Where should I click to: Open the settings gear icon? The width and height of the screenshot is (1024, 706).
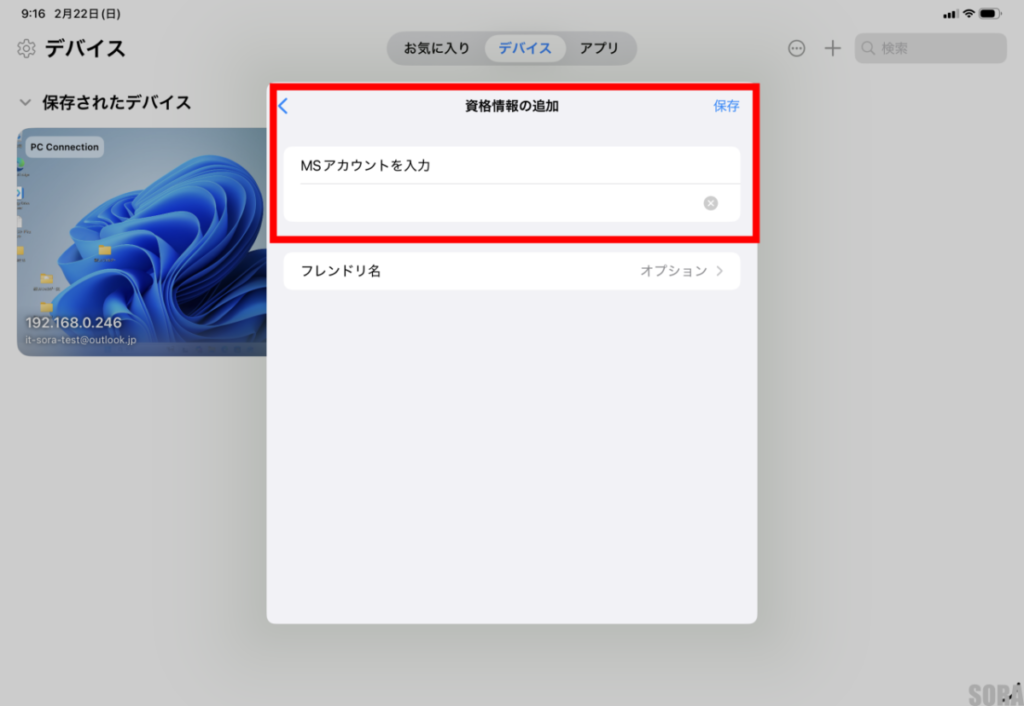(26, 48)
